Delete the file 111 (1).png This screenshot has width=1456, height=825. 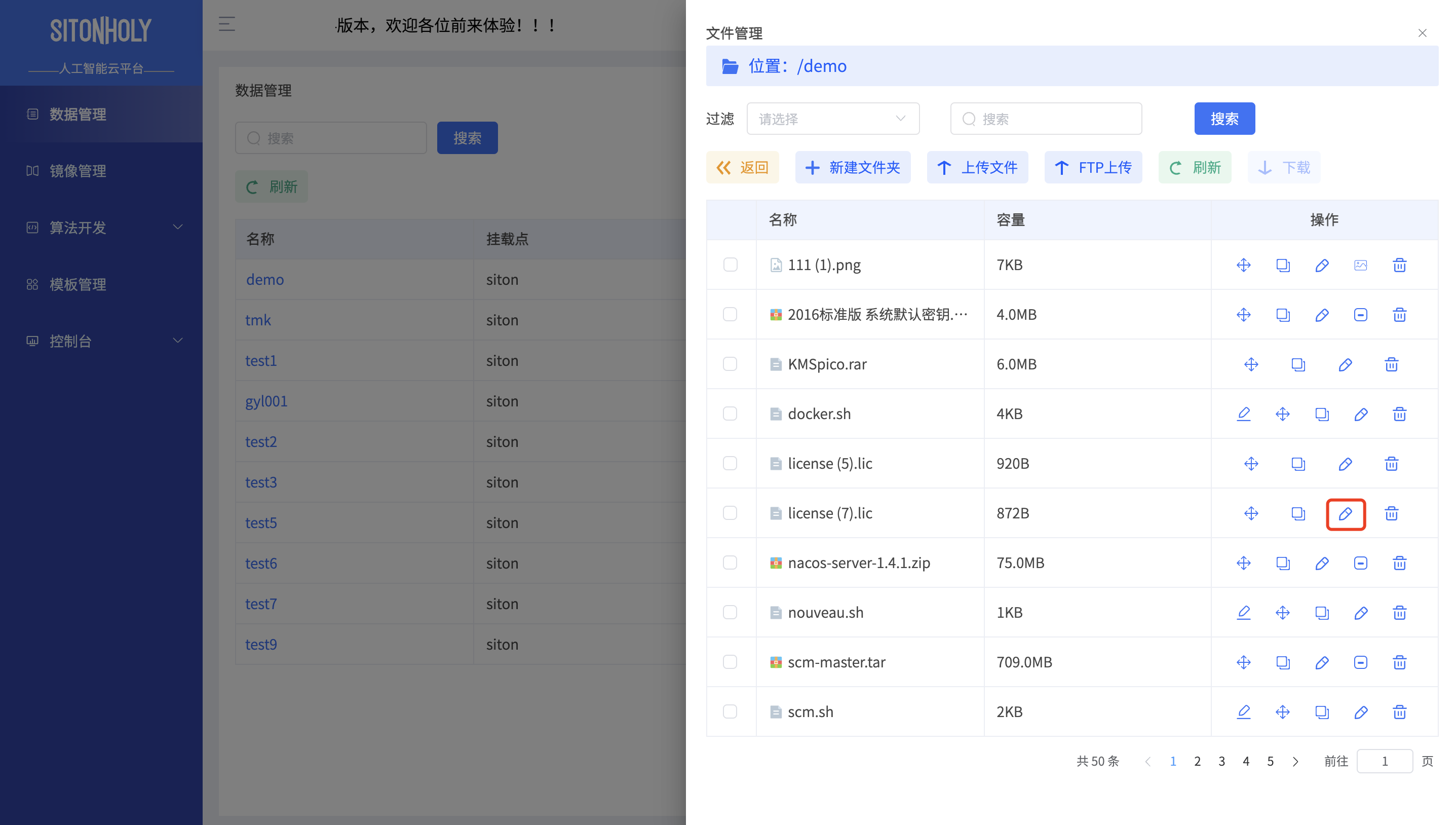click(1399, 265)
